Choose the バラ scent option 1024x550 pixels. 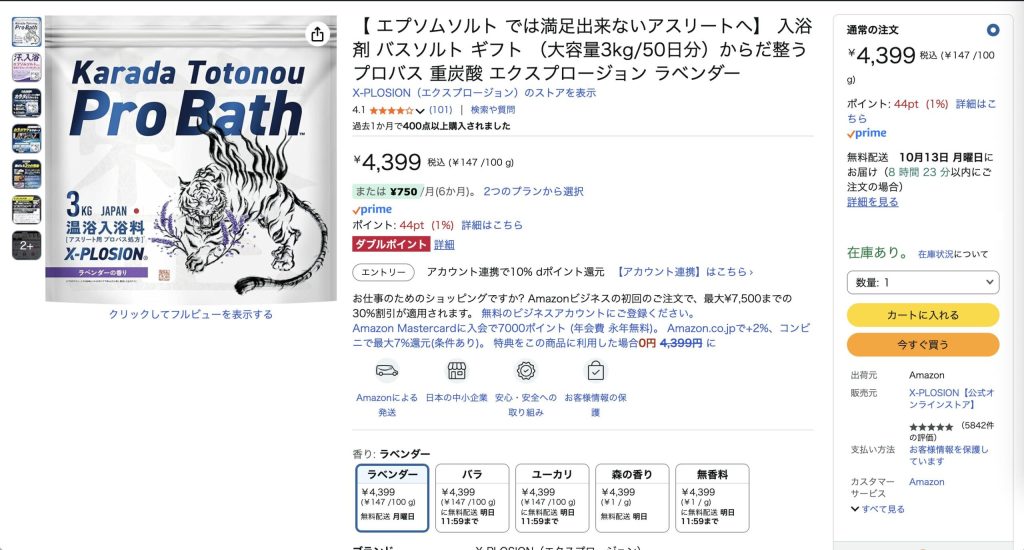[x=472, y=498]
